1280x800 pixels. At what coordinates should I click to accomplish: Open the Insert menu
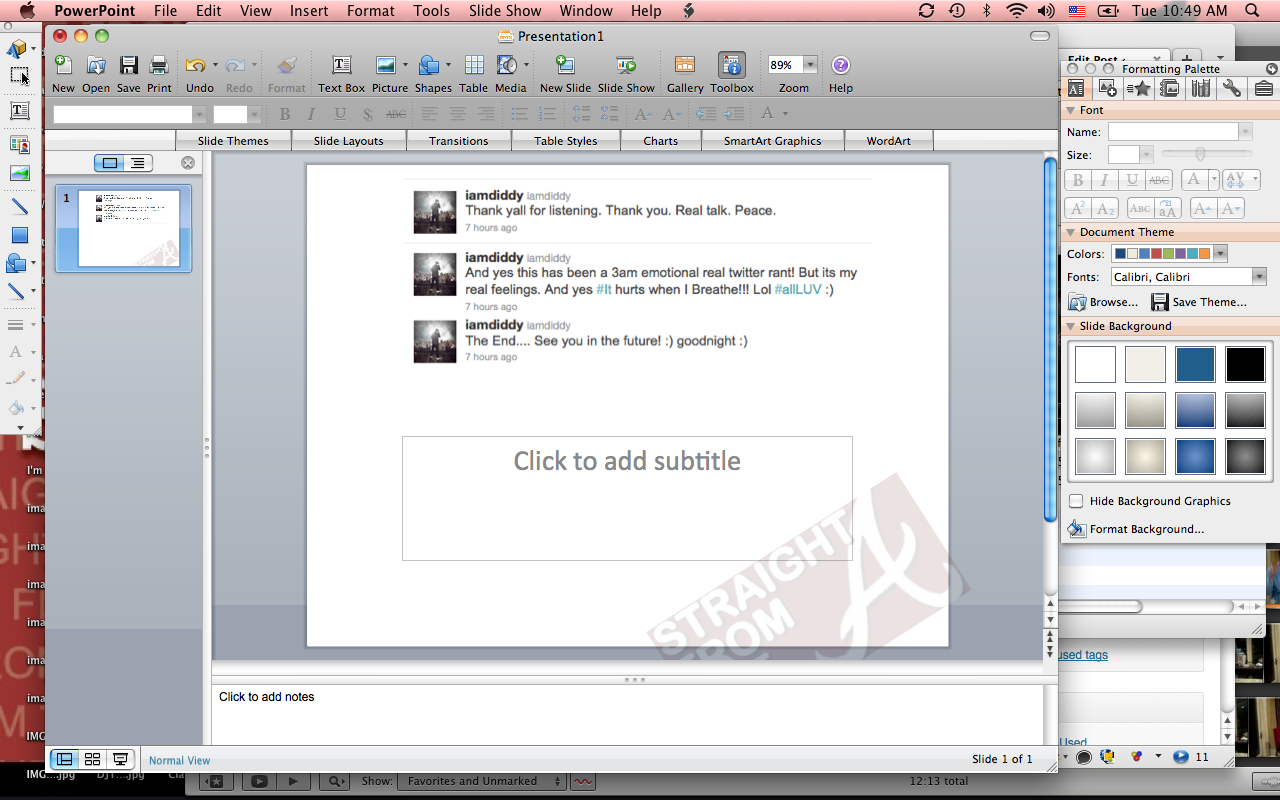309,11
